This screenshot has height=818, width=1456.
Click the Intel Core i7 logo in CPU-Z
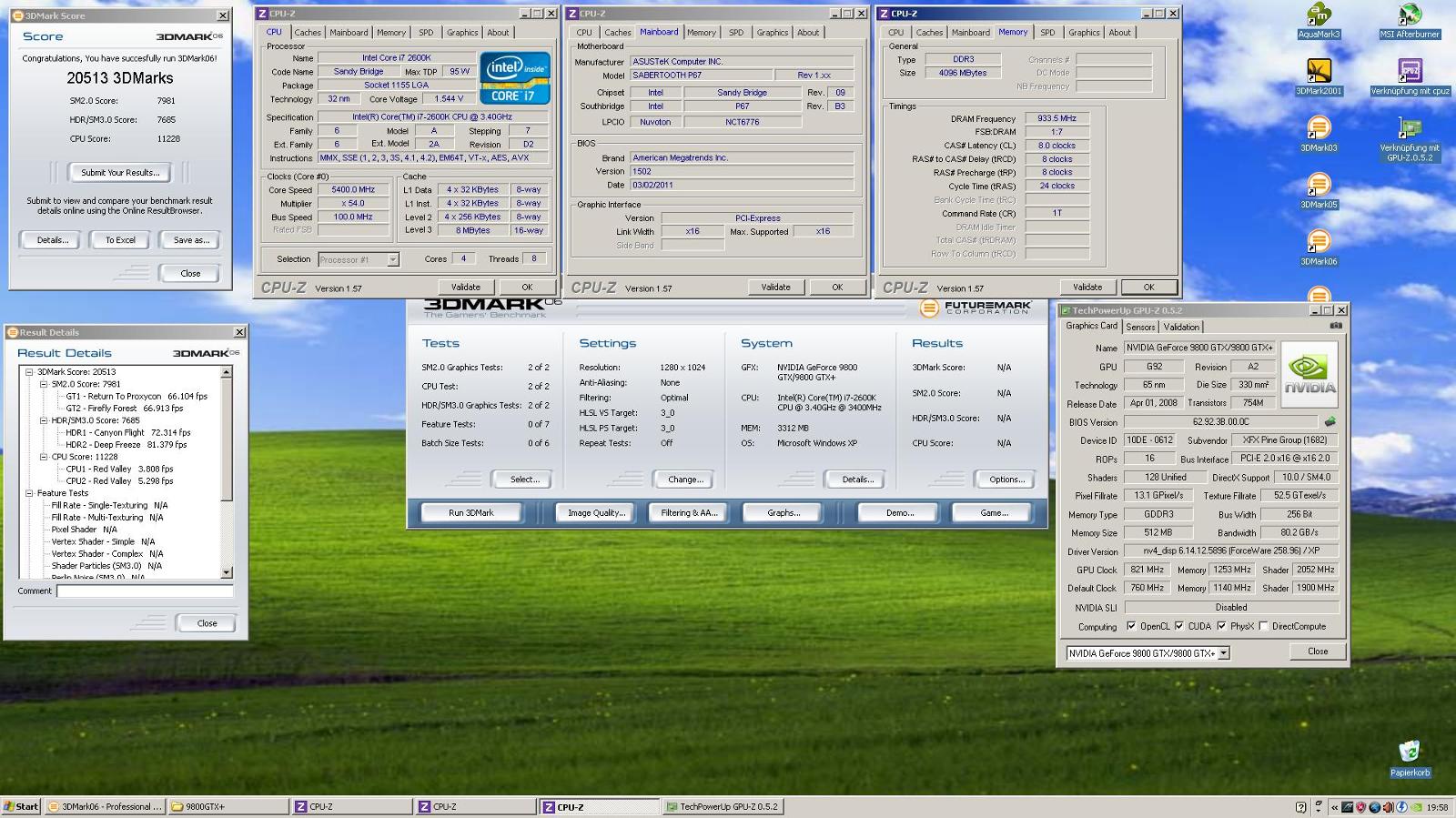click(x=515, y=78)
